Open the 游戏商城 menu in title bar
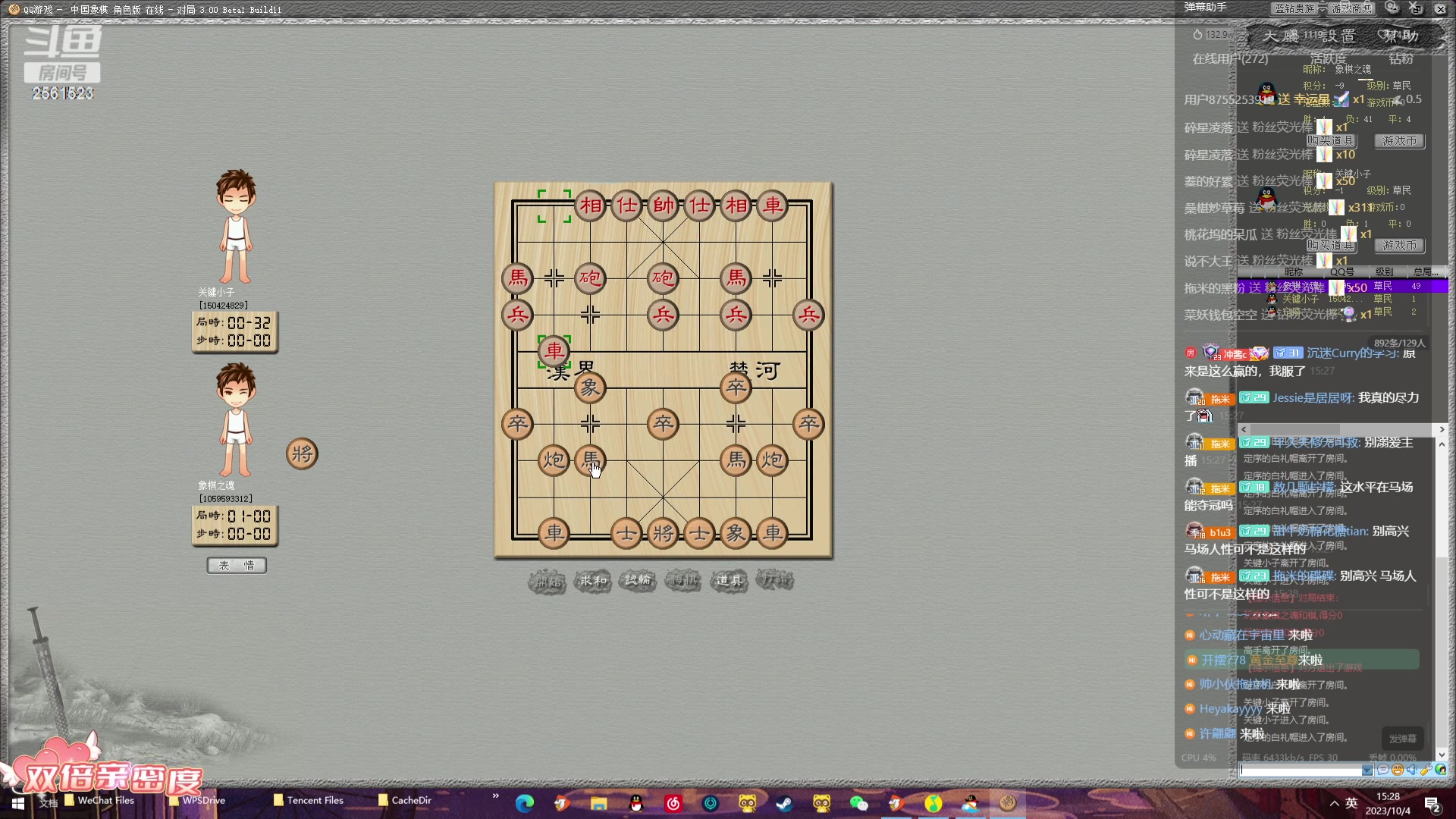The image size is (1456, 819). (x=1352, y=8)
